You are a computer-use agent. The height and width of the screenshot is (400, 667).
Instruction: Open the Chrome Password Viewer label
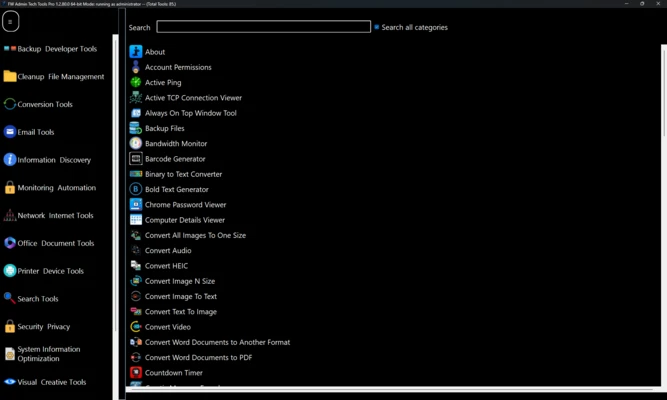click(x=185, y=205)
